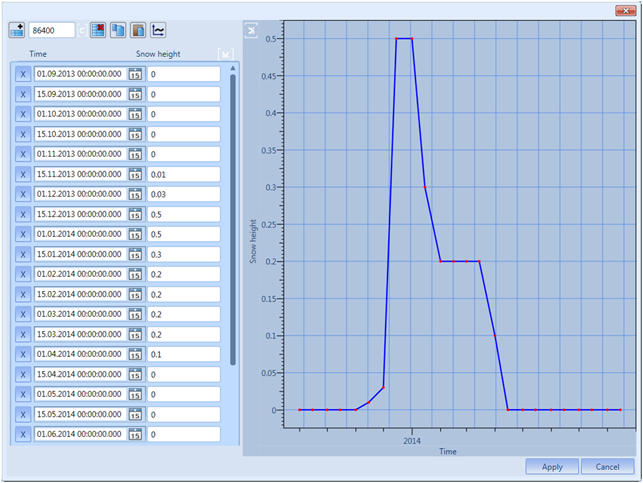This screenshot has height=483, width=643.
Task: Edit snow height value 0.01
Action: click(184, 174)
